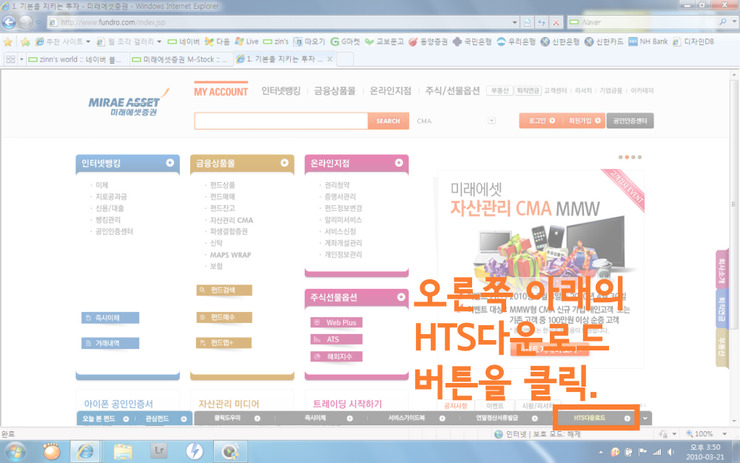740x463 pixels.
Task: Click inside the site search input field
Action: (281, 121)
